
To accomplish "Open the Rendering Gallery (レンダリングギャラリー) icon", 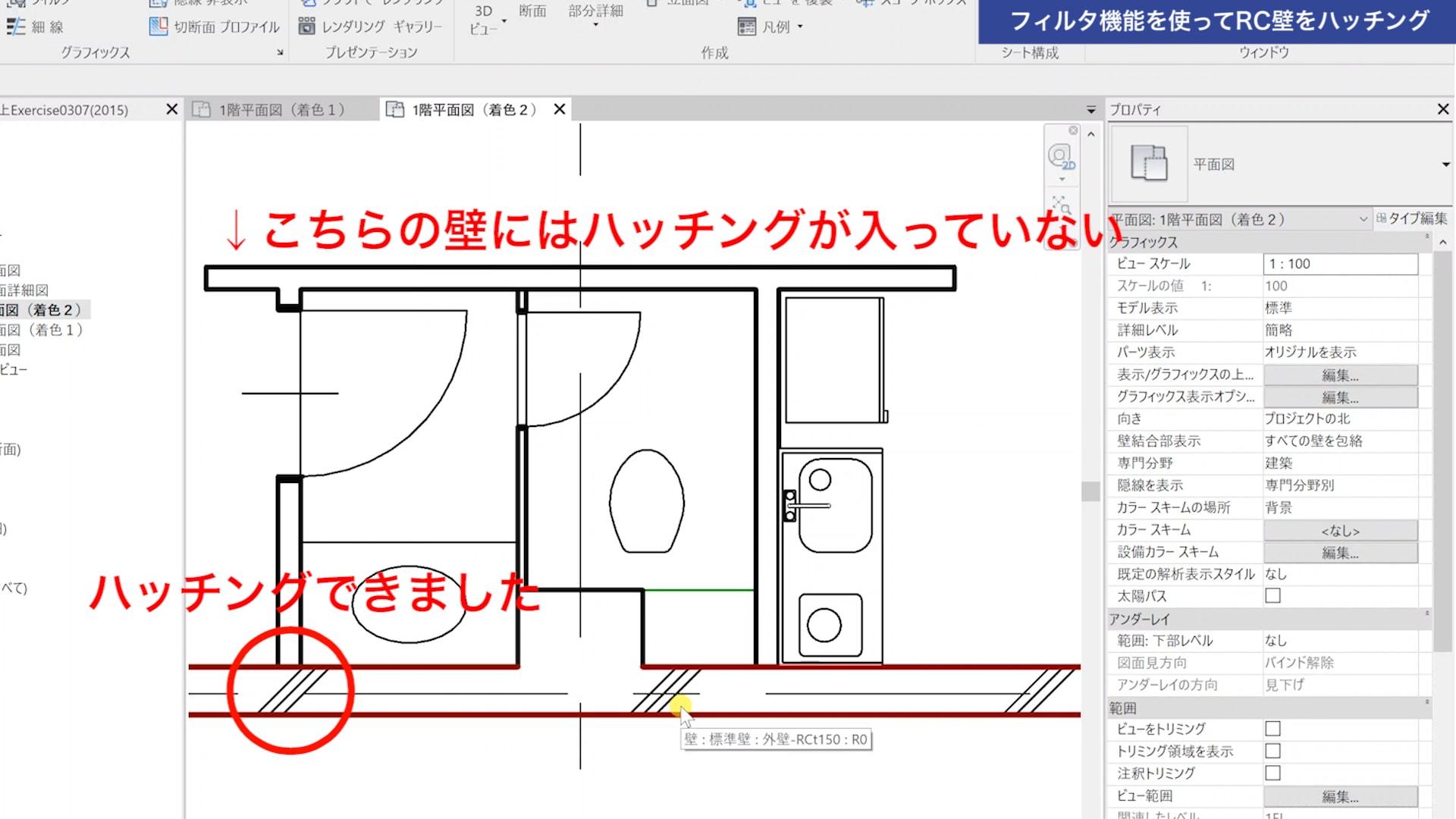I will click(306, 27).
